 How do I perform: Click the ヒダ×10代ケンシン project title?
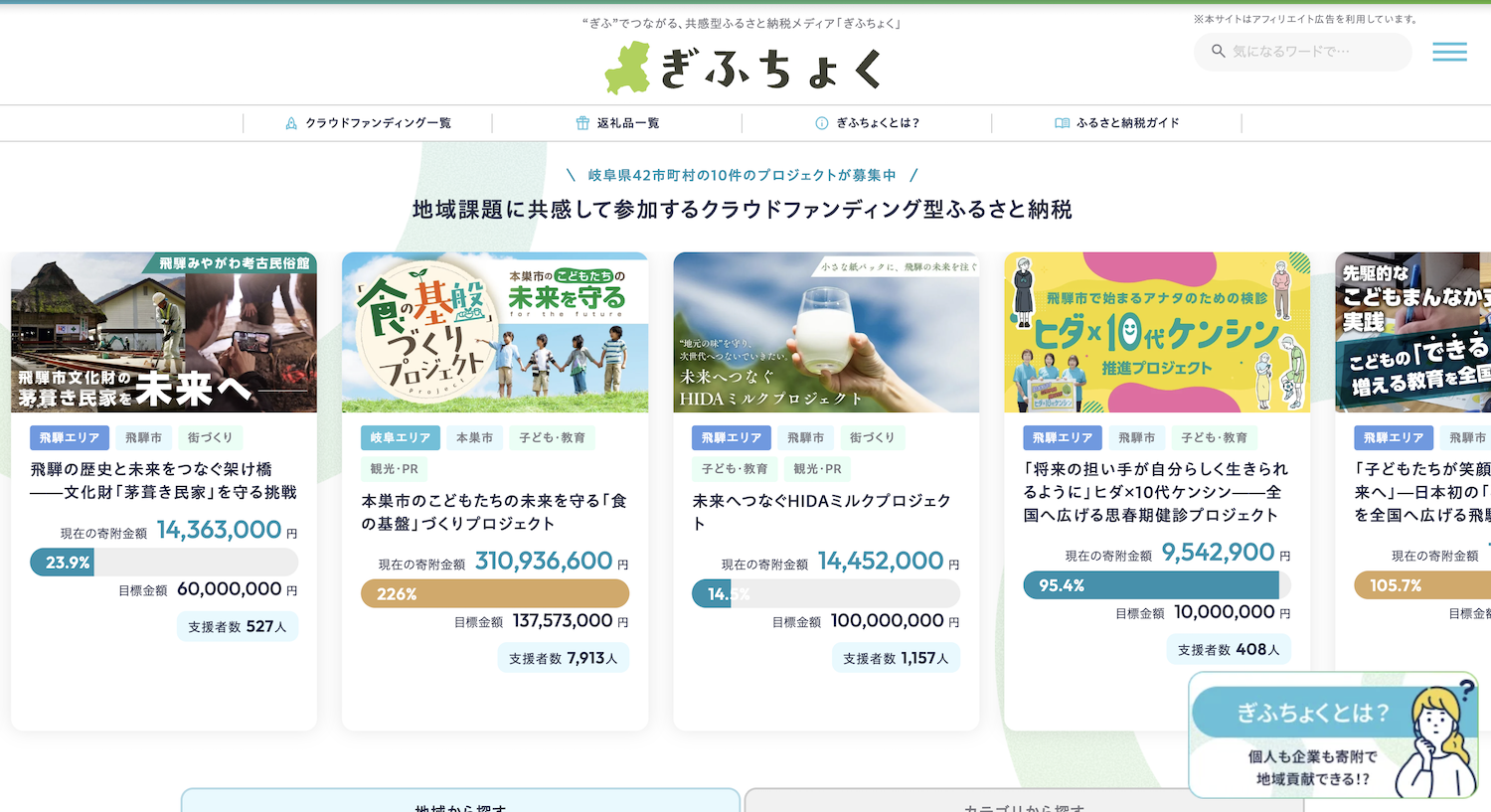(x=1156, y=492)
